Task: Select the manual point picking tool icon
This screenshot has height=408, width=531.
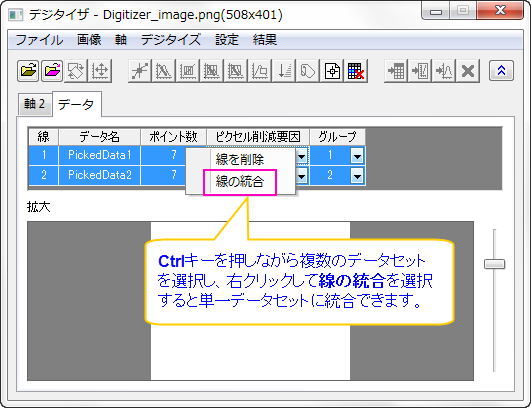Action: tap(140, 71)
